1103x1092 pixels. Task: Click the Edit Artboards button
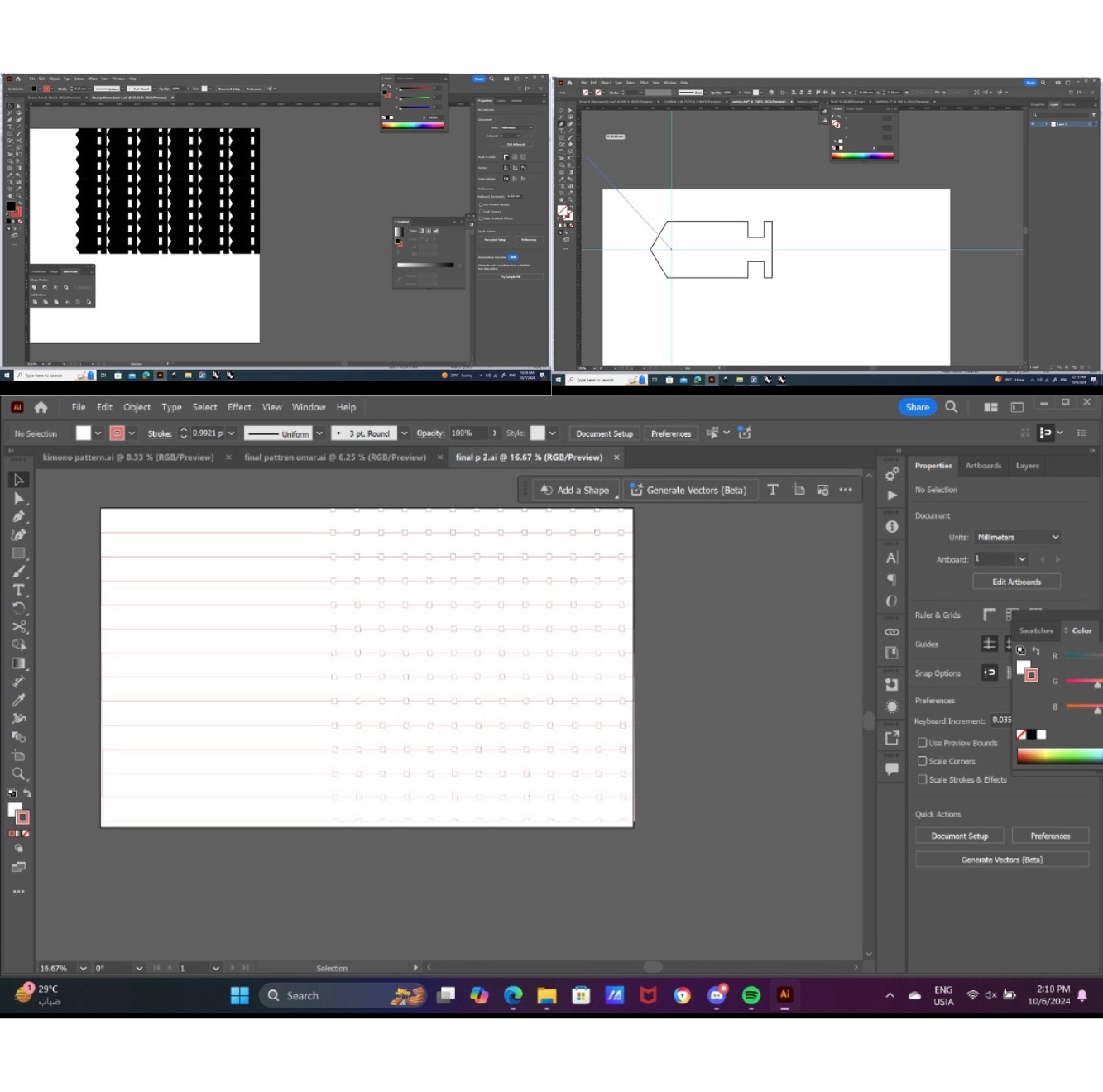[x=1017, y=582]
